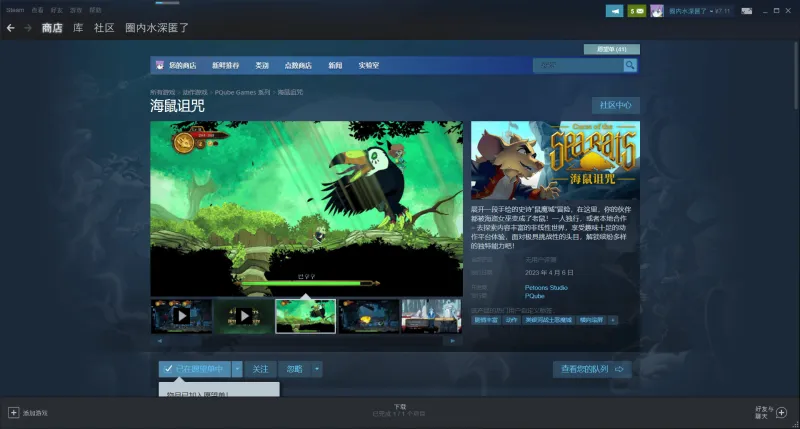Maximize the Steam window
800x429 pixels.
click(x=777, y=11)
